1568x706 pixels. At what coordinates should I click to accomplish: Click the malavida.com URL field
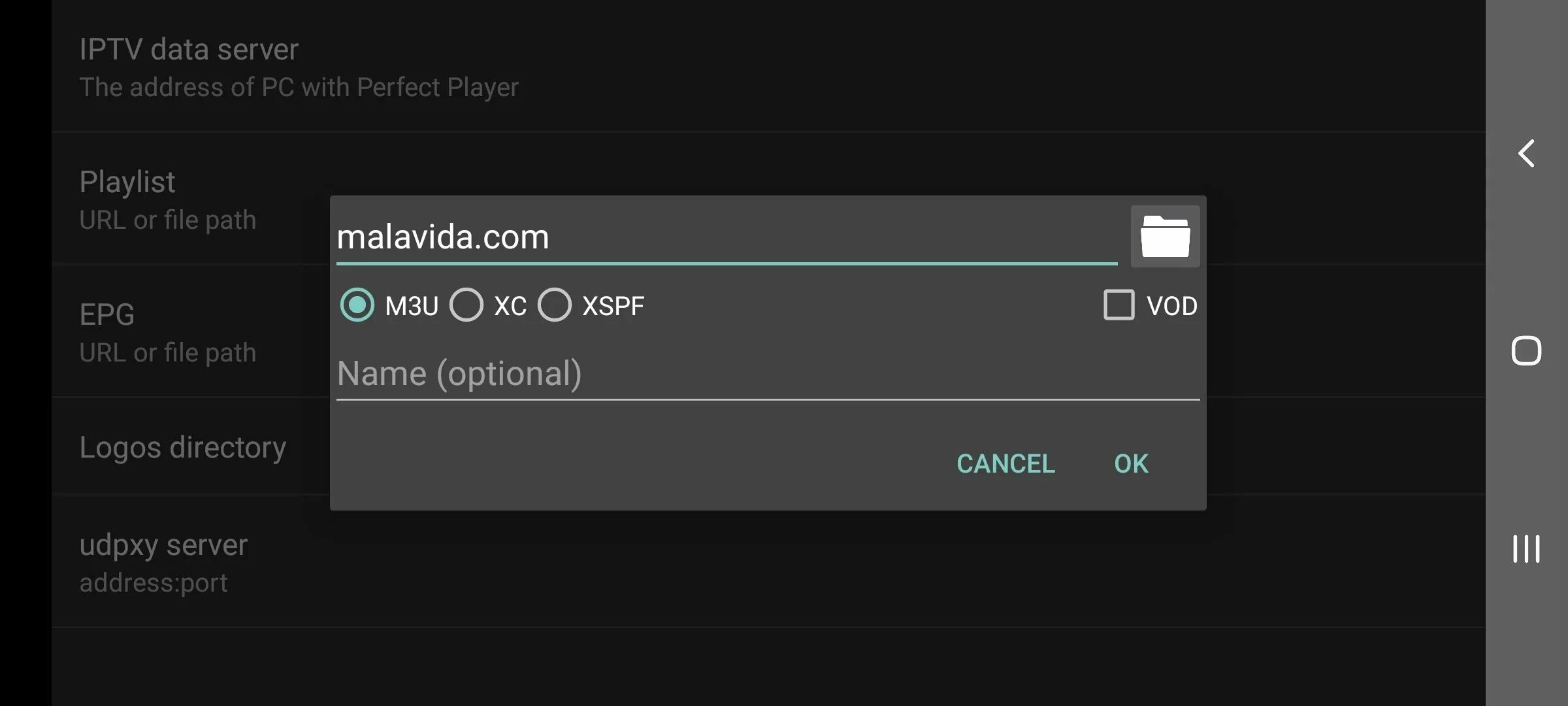(x=725, y=237)
